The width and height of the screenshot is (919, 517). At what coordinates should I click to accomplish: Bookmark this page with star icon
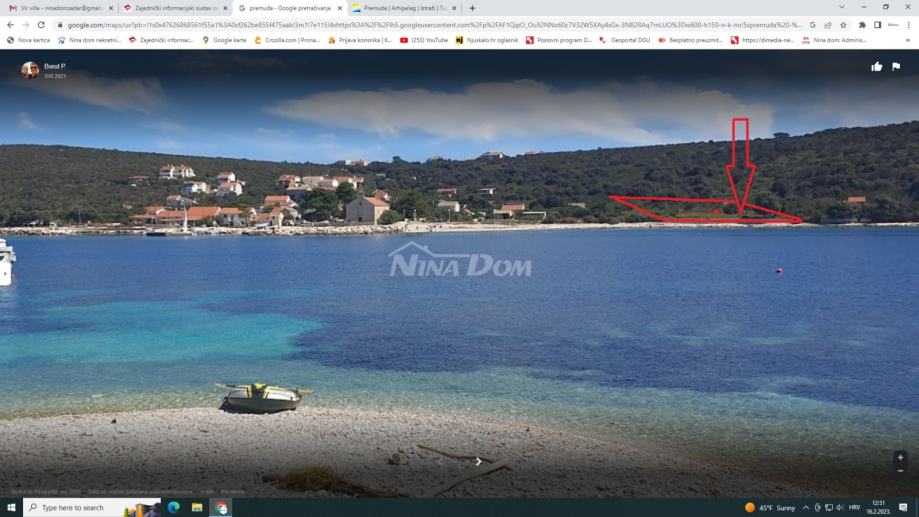coord(843,25)
